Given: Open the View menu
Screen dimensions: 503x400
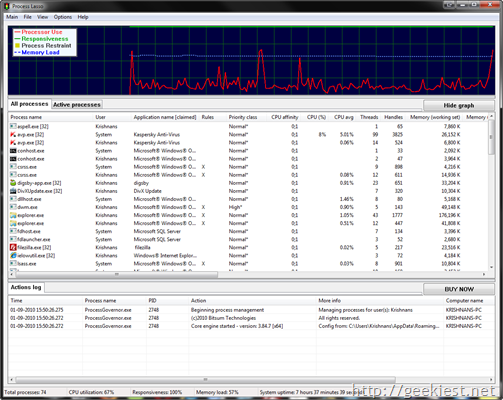Looking at the screenshot, I should point(42,17).
